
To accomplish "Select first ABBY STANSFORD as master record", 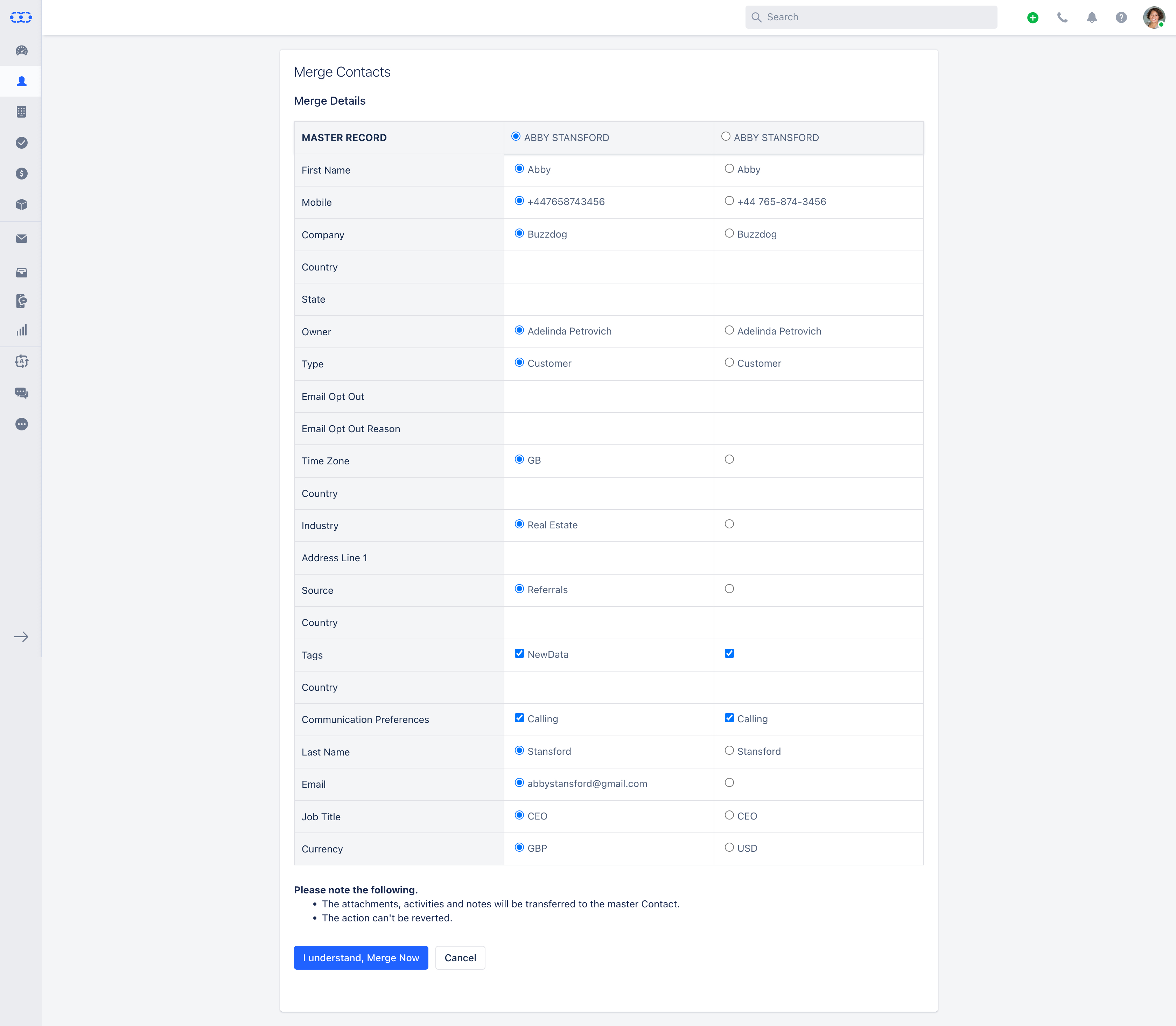I will pyautogui.click(x=516, y=136).
